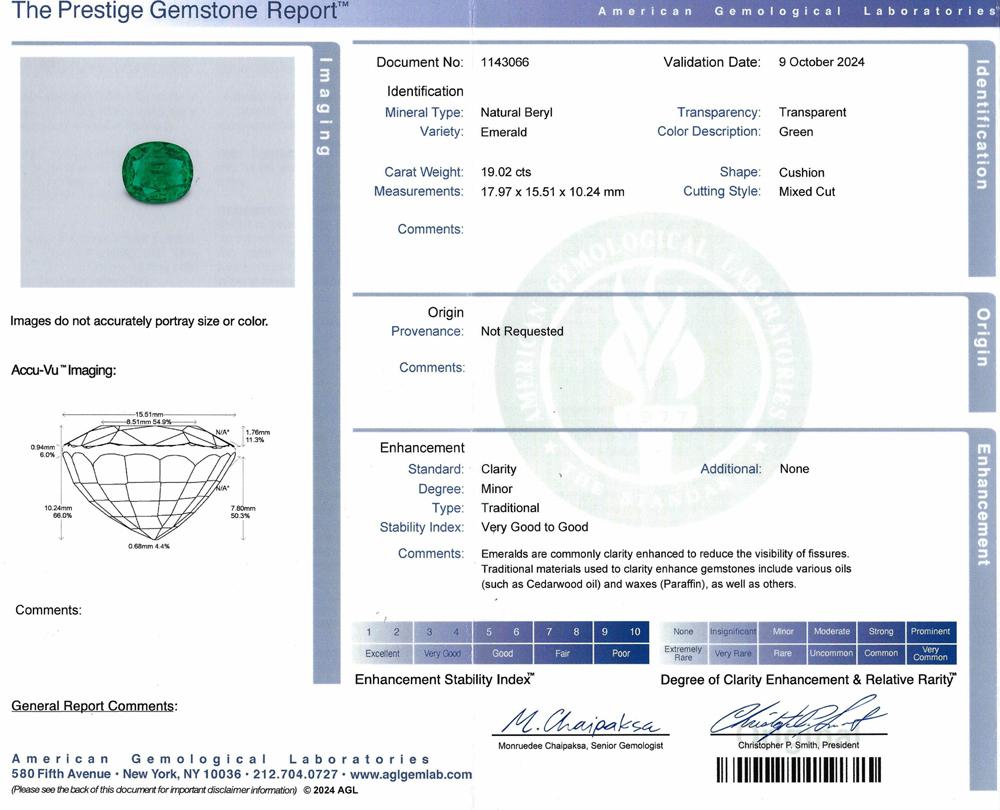The image size is (1000, 810).
Task: Click the Monruedee Chaipaksa, Senior Gemologist caption
Action: (580, 746)
